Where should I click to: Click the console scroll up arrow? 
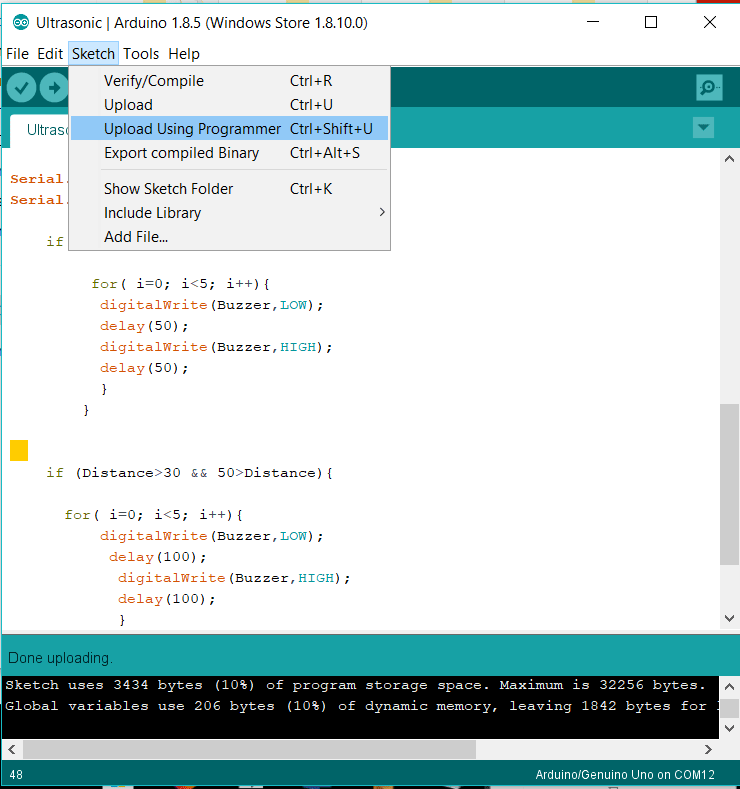(x=730, y=686)
